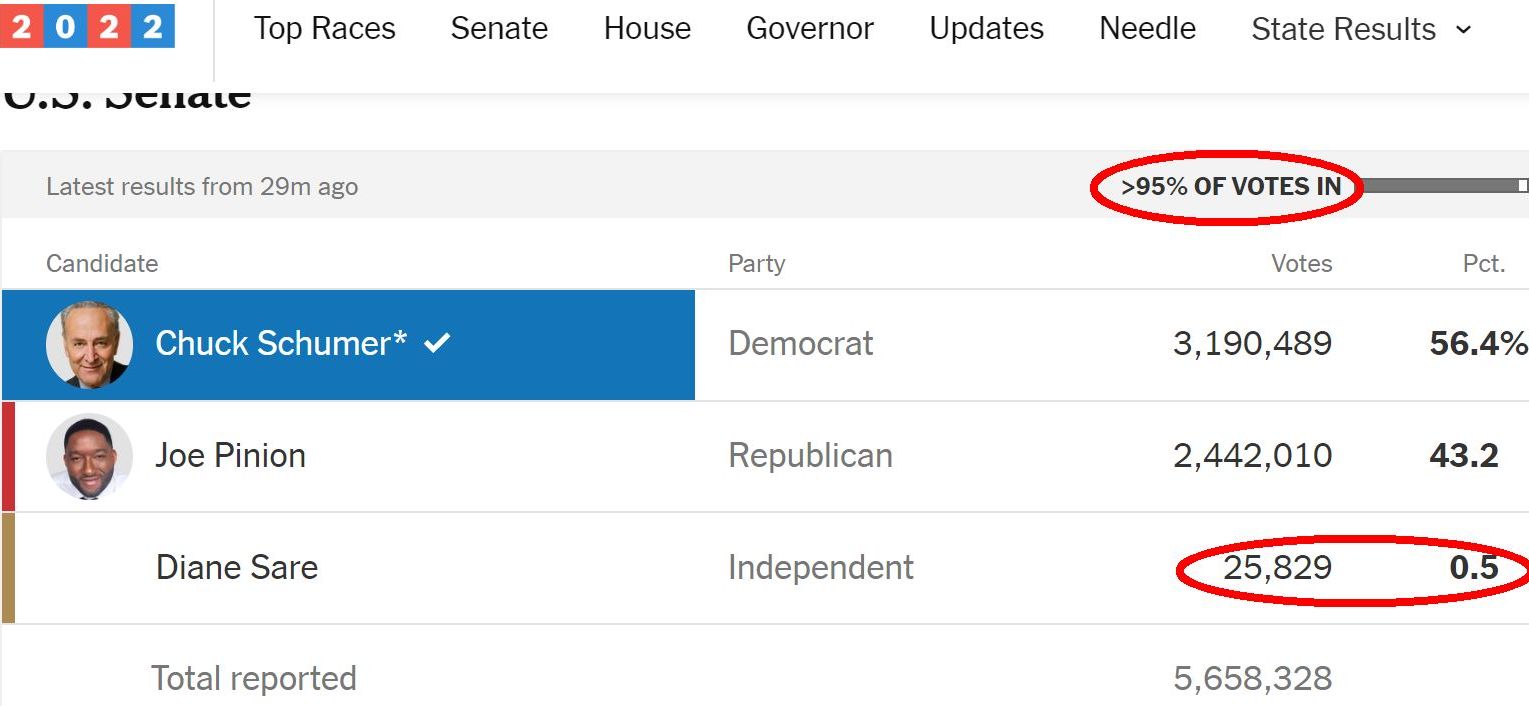Screen dimensions: 1529x706
Task: Open the Needle page
Action: [1147, 29]
